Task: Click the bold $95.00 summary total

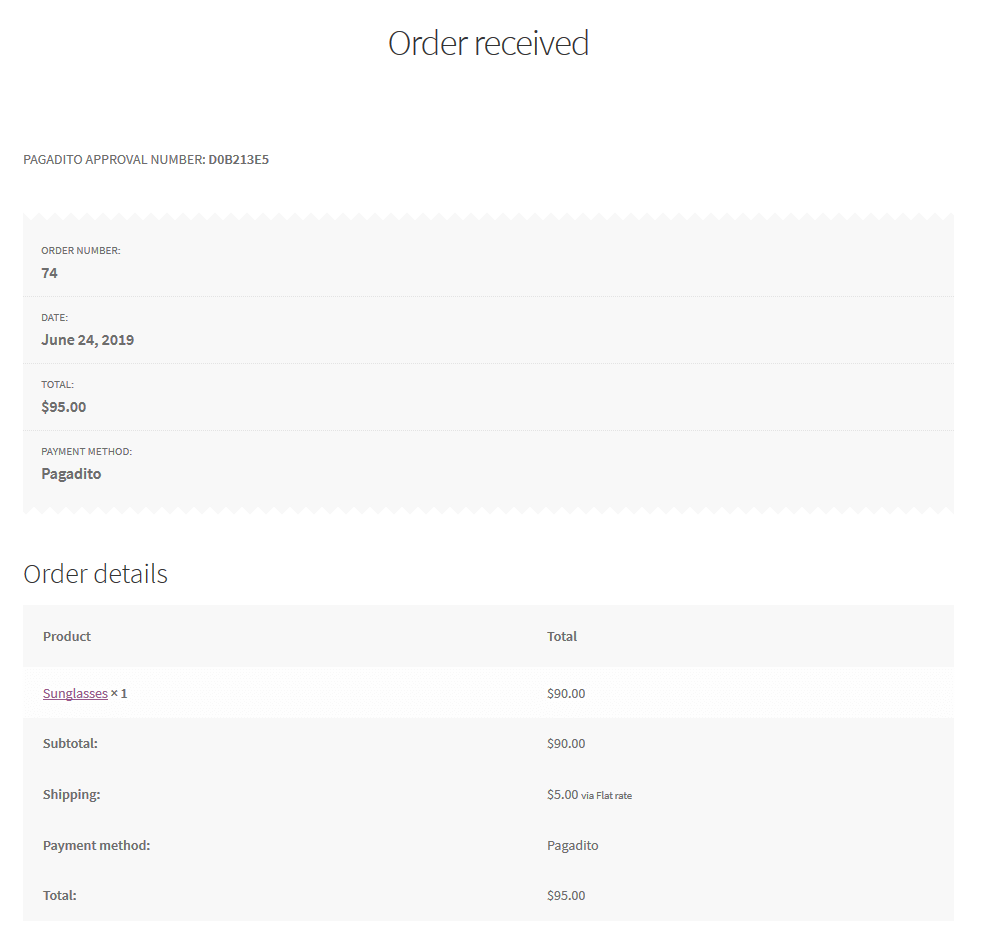Action: pos(63,407)
